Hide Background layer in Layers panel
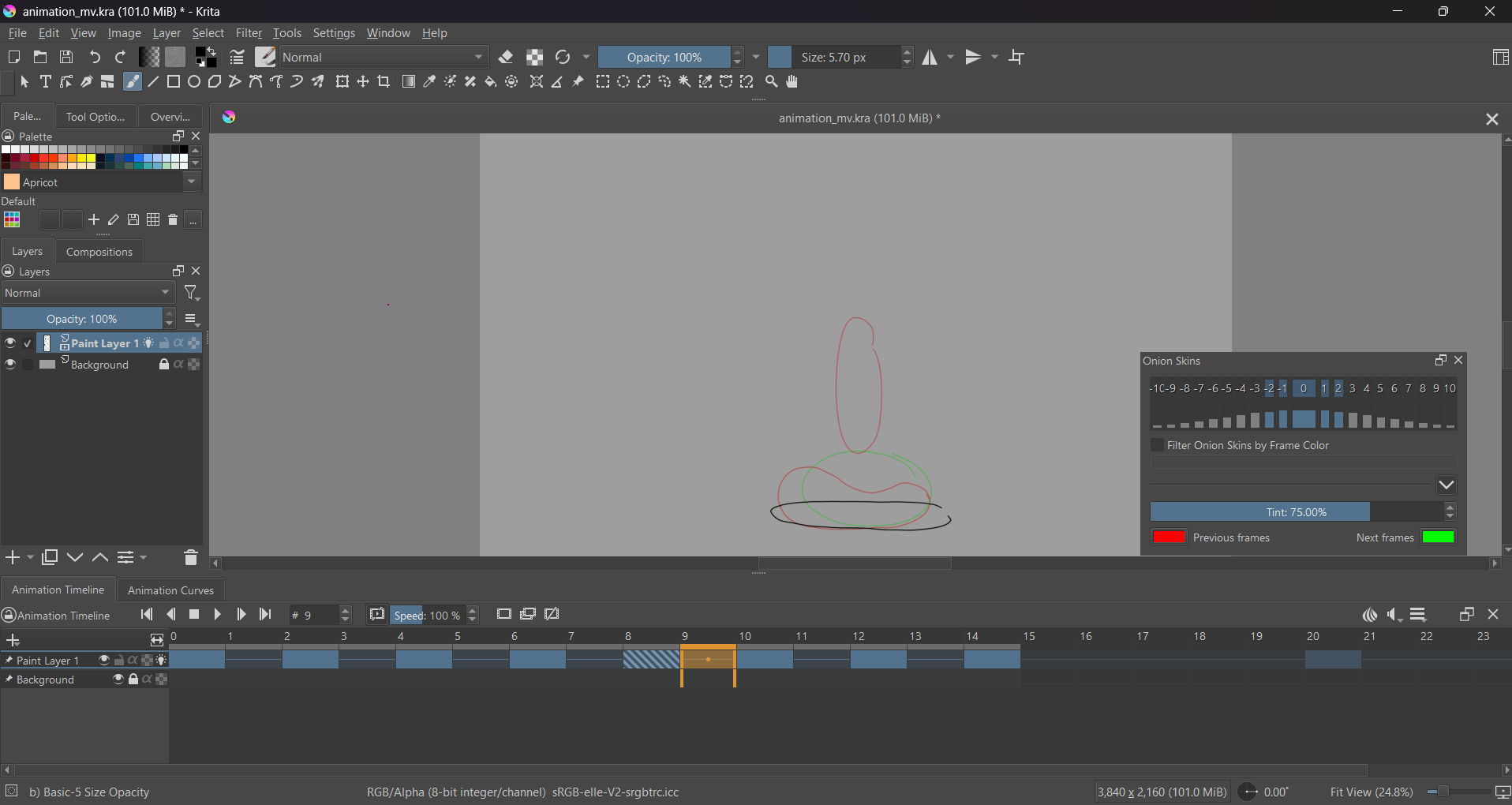Image resolution: width=1512 pixels, height=805 pixels. pos(10,365)
